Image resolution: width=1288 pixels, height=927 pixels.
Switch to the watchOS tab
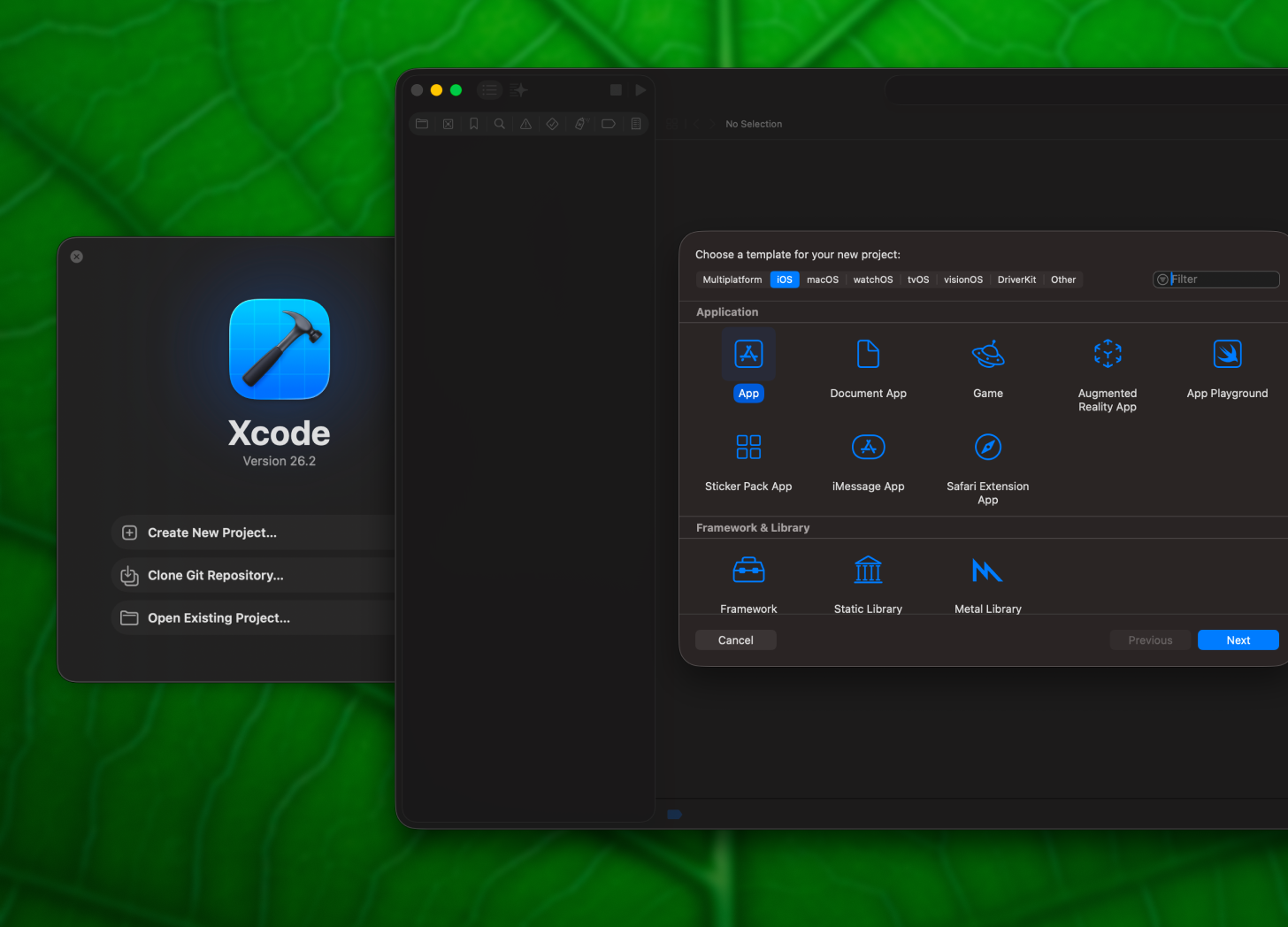pyautogui.click(x=873, y=280)
